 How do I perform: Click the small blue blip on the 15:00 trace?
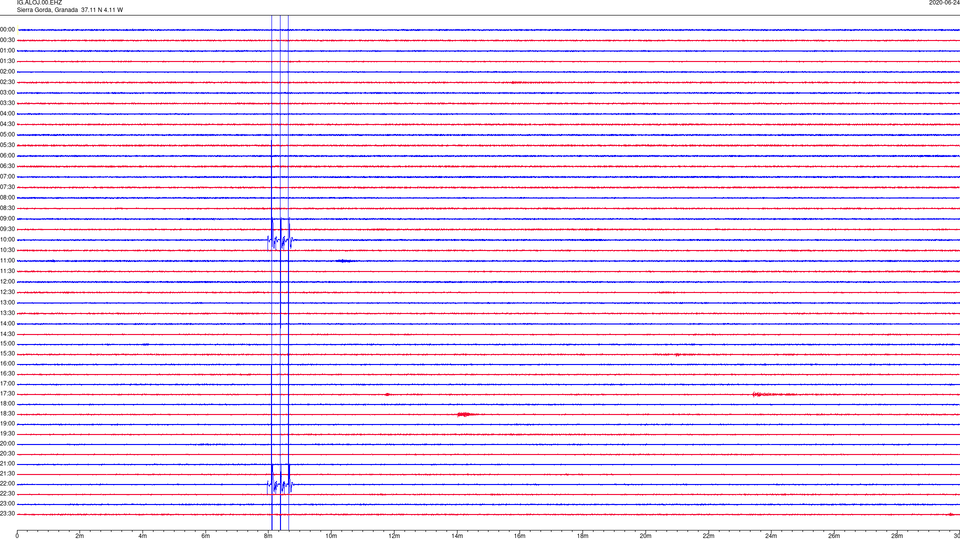pyautogui.click(x=146, y=344)
